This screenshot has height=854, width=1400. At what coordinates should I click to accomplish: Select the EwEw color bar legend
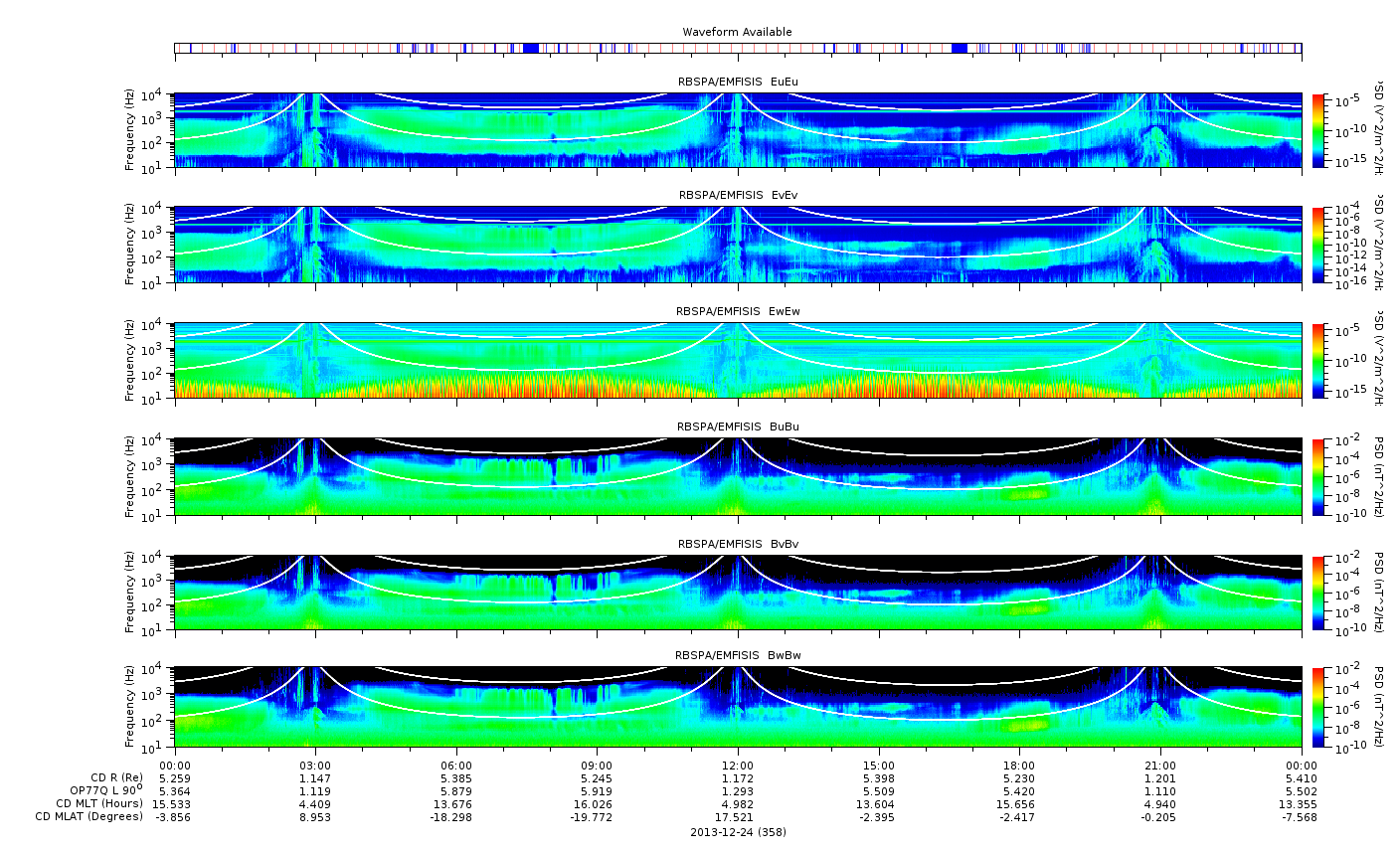coord(1318,360)
